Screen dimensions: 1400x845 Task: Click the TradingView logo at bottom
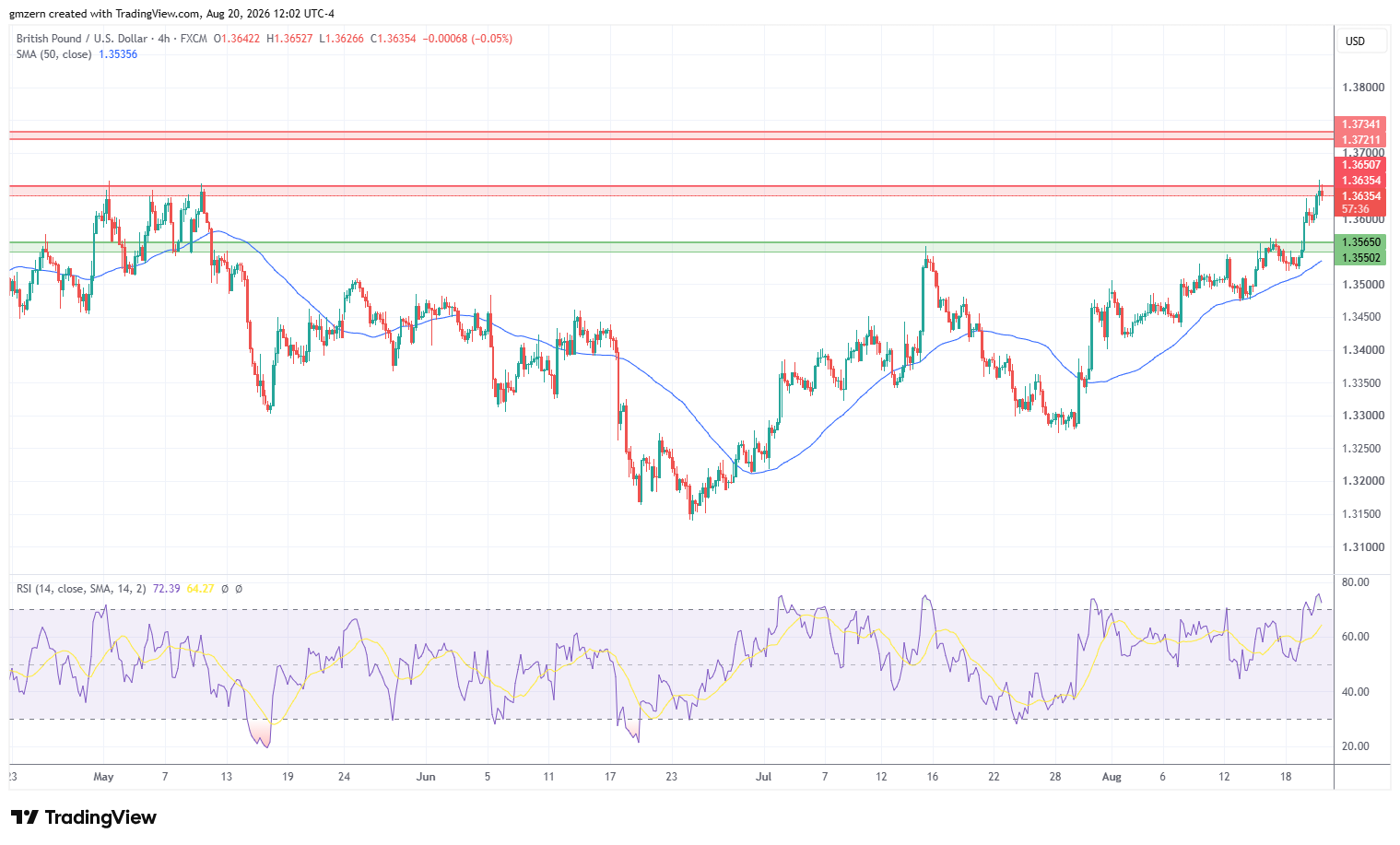pyautogui.click(x=83, y=817)
